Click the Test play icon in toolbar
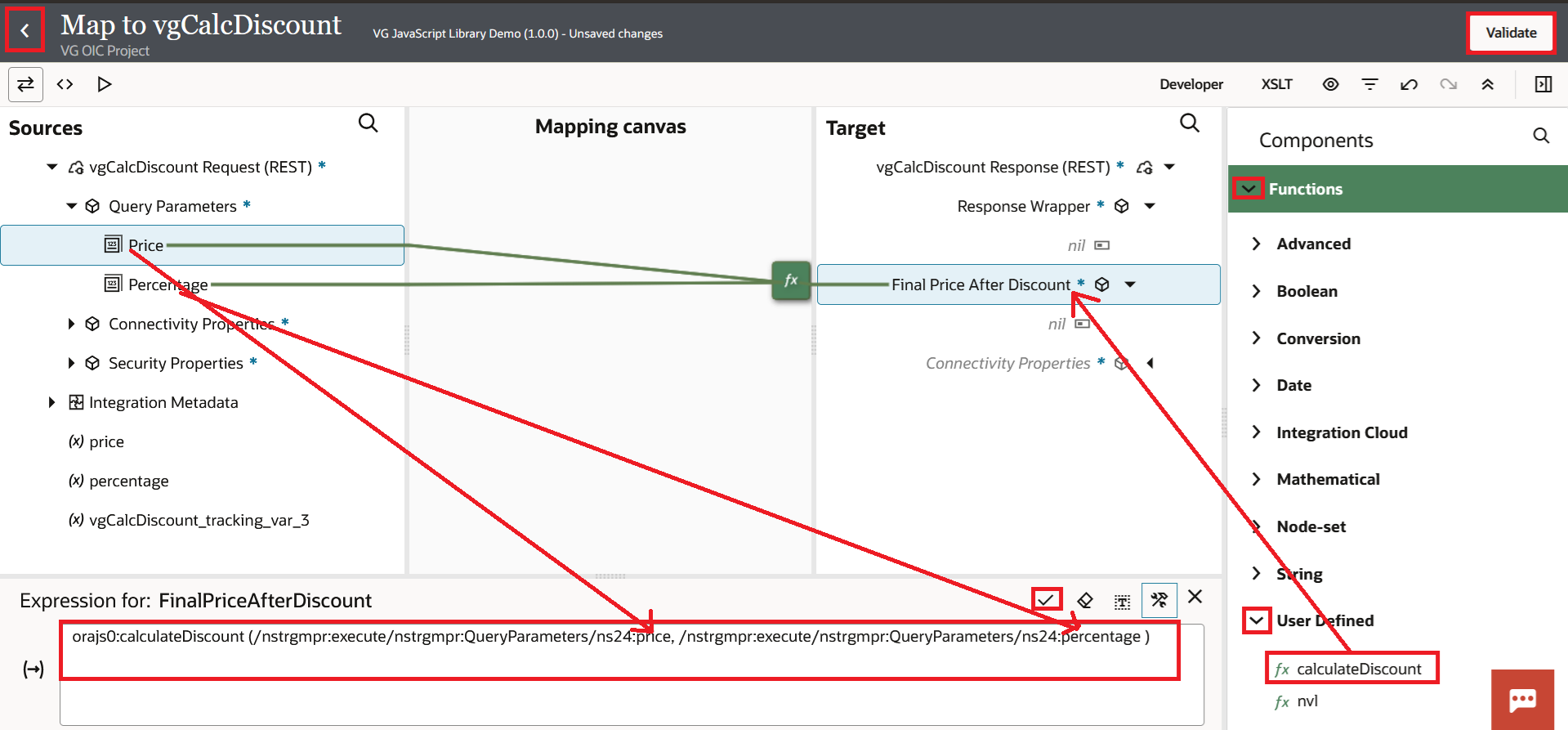The image size is (1568, 730). click(x=104, y=84)
